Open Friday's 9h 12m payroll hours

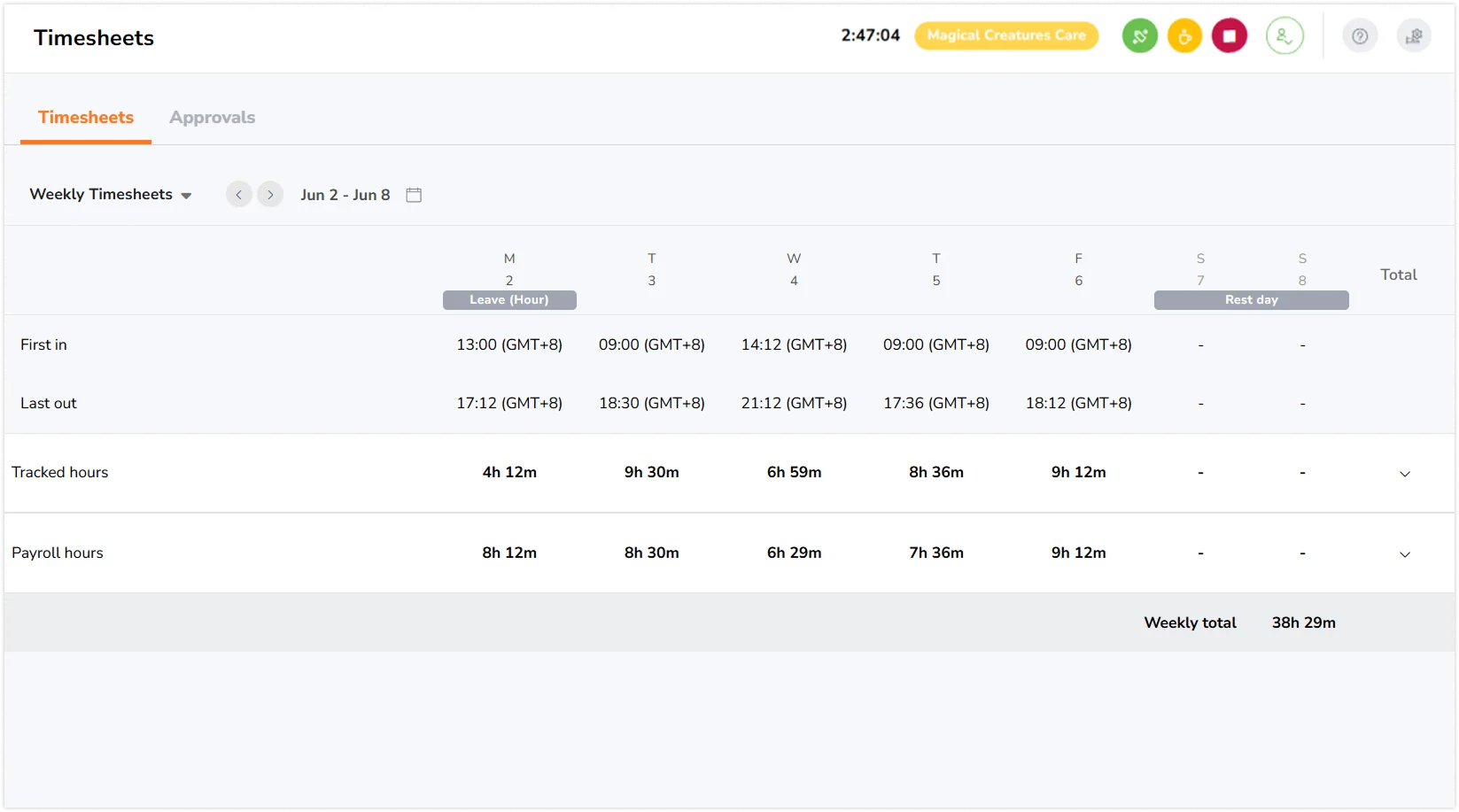(1078, 553)
